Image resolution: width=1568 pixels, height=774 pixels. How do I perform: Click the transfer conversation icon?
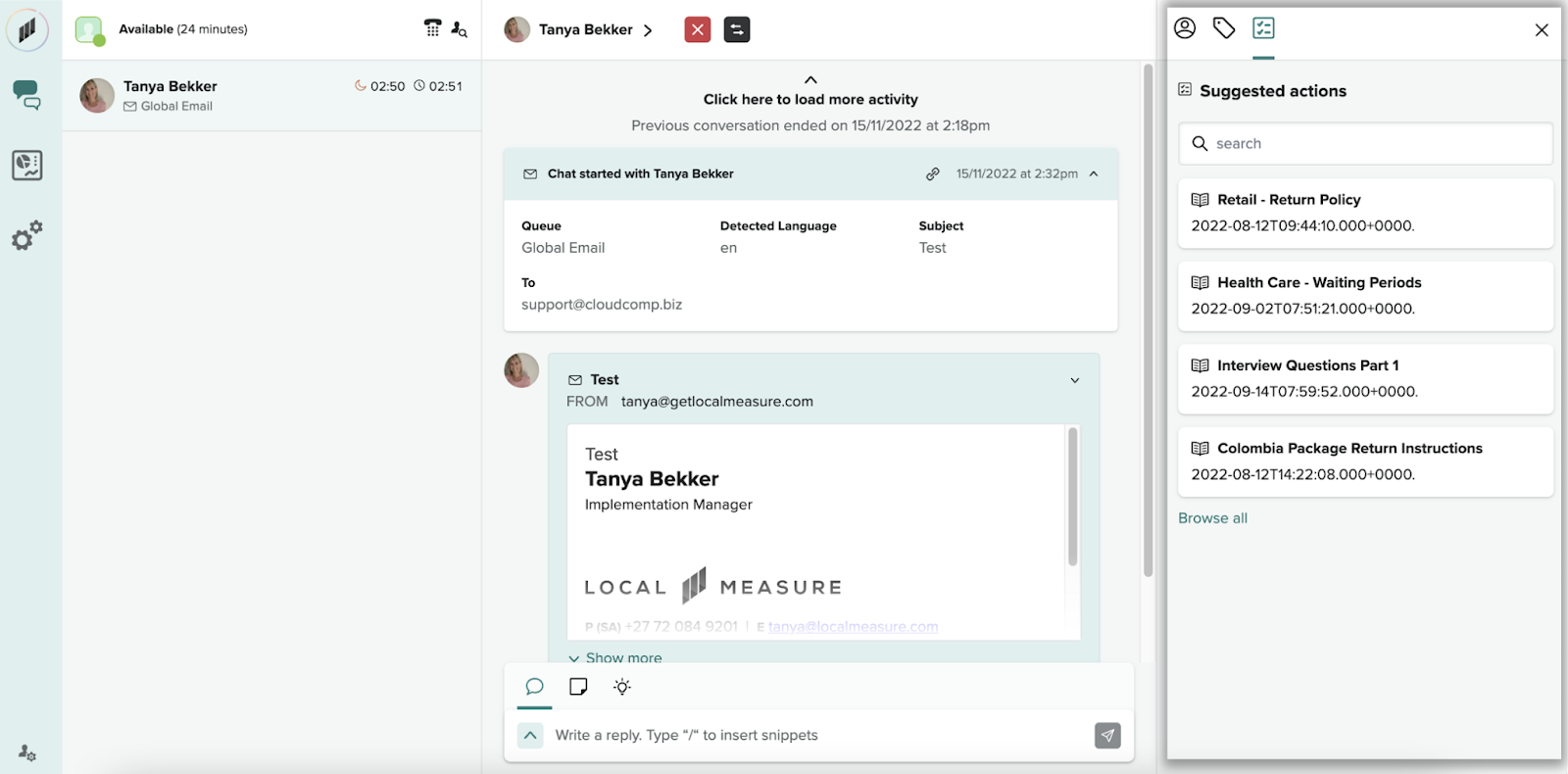[737, 29]
